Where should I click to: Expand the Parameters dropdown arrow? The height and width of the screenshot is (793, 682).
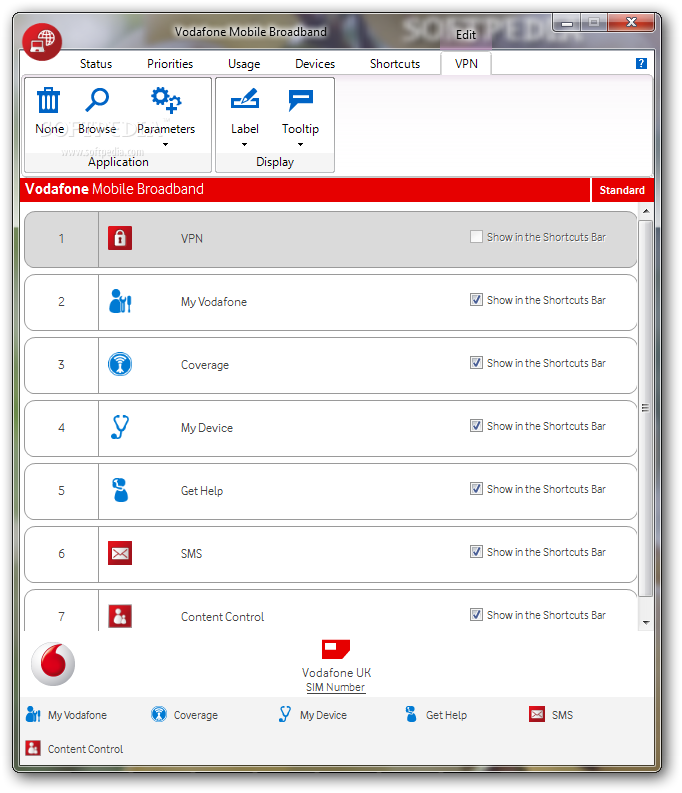point(165,145)
